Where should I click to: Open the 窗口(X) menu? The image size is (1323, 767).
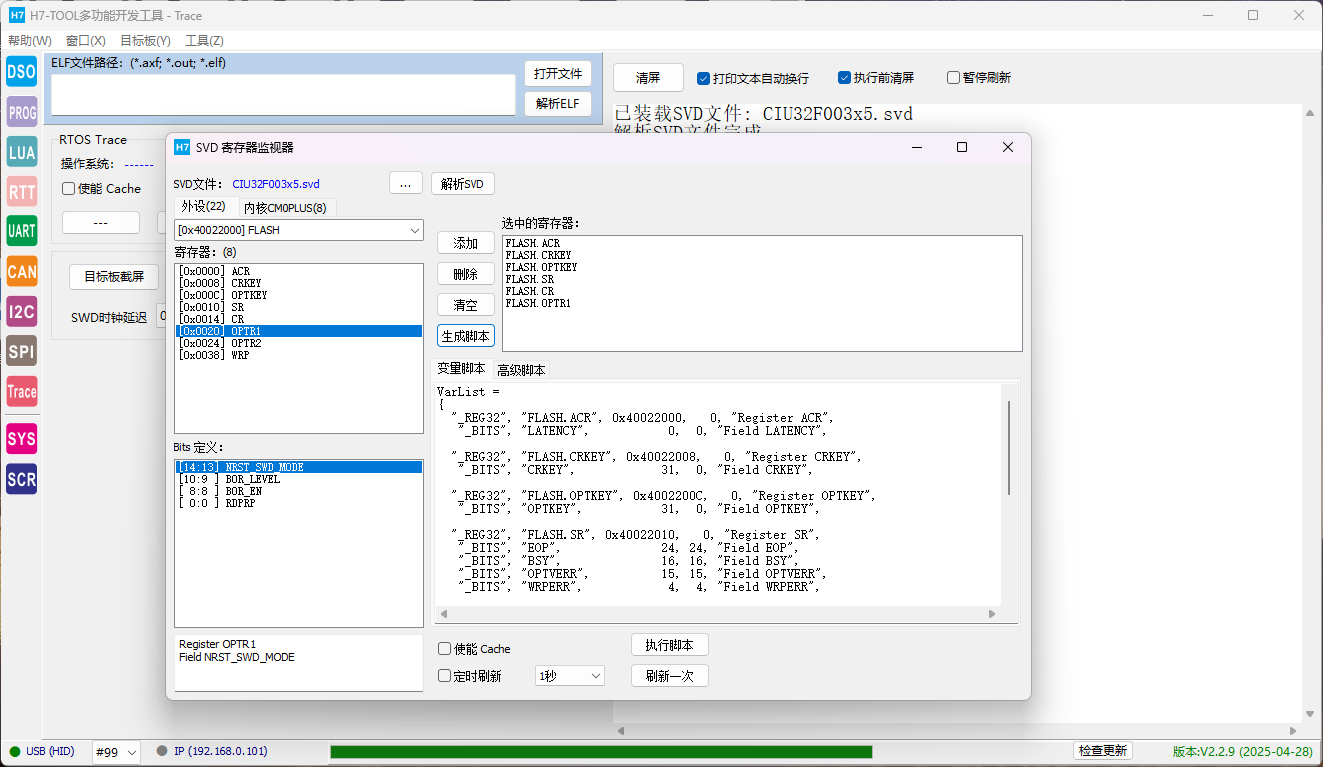pos(86,41)
